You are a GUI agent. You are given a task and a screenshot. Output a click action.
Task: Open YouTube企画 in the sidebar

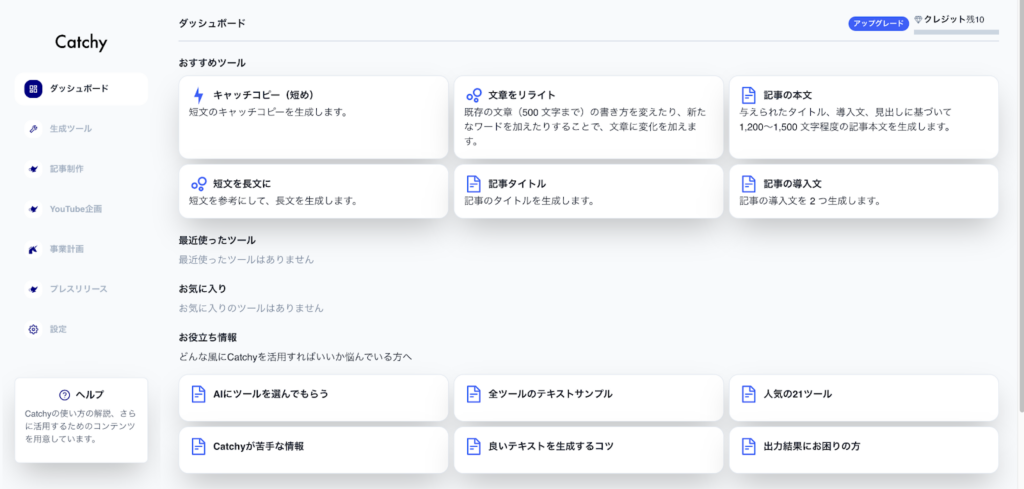tap(75, 209)
